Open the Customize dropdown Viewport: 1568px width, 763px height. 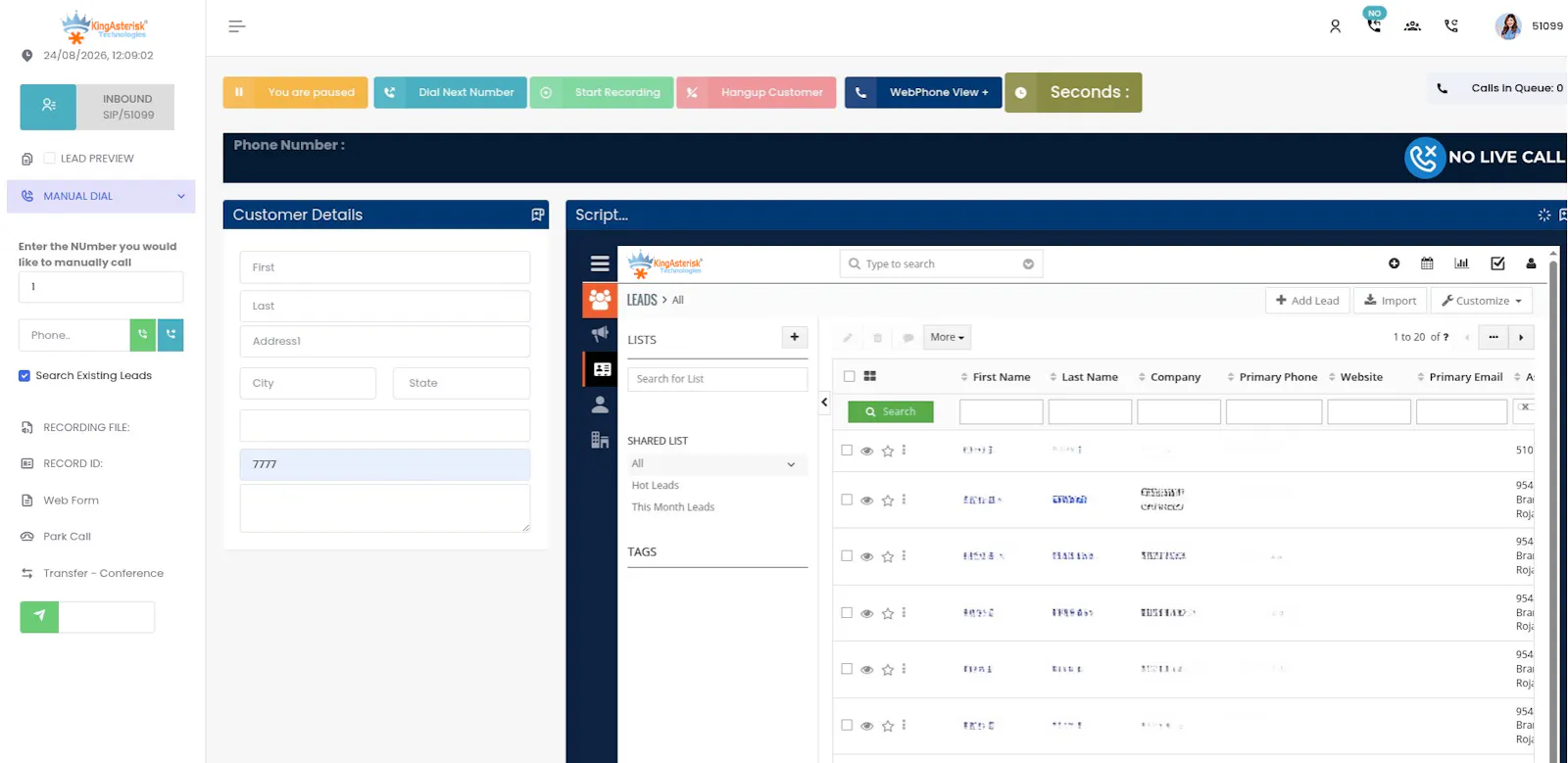pyautogui.click(x=1481, y=301)
